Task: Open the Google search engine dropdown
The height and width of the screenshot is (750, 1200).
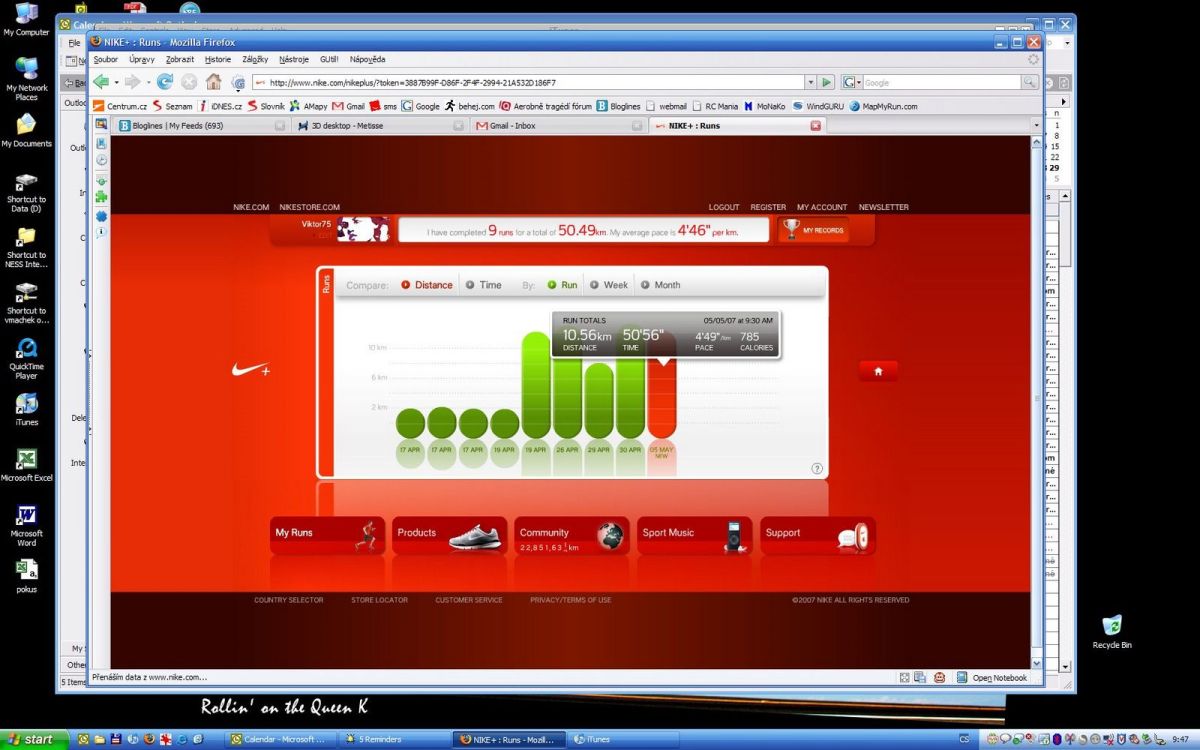Action: pyautogui.click(x=851, y=82)
